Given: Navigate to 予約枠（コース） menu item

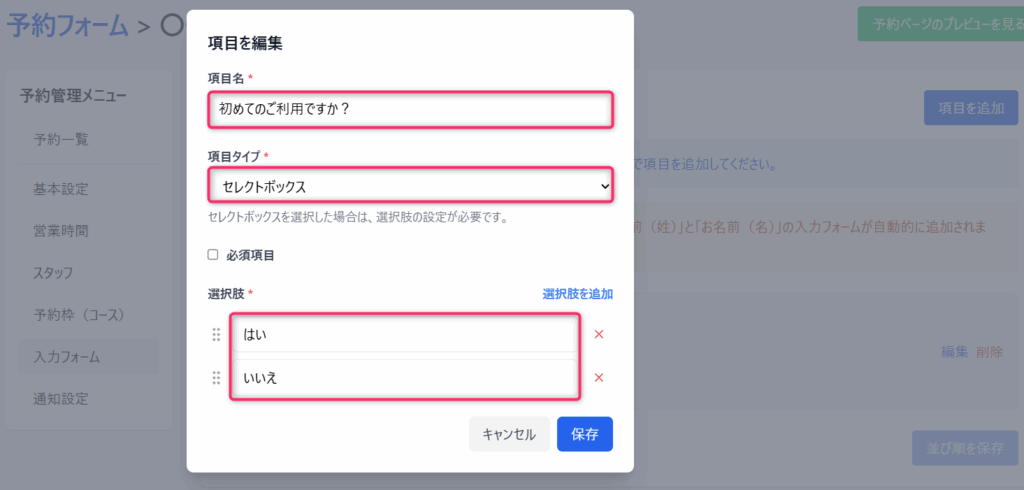Looking at the screenshot, I should point(78,315).
